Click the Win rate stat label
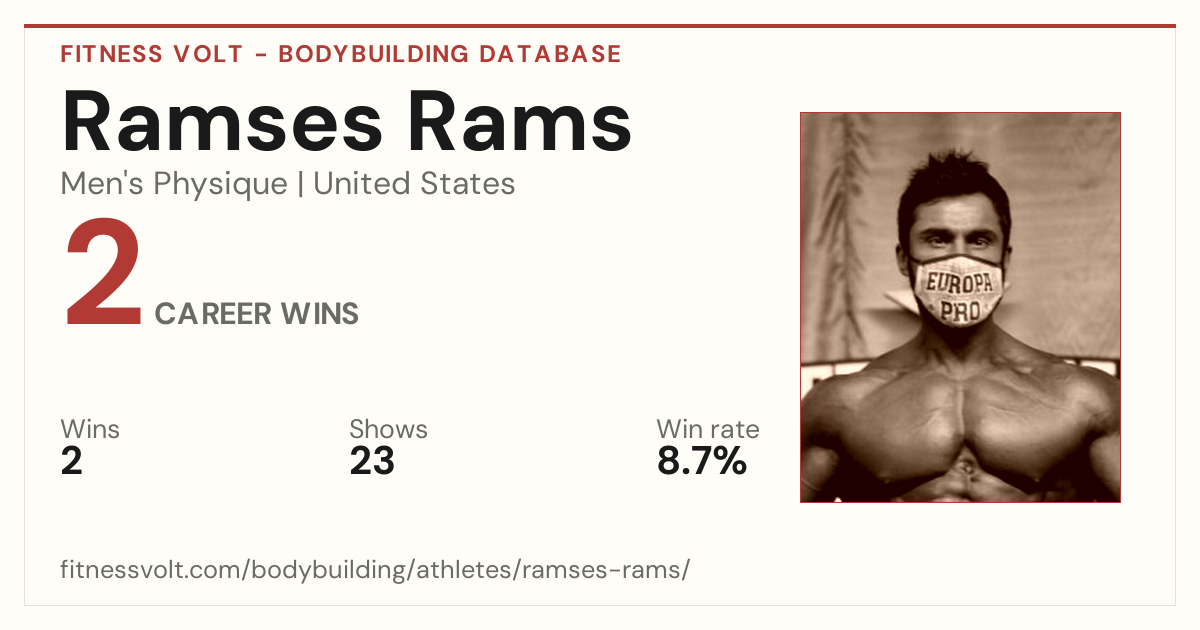1200x630 pixels. pyautogui.click(x=708, y=430)
